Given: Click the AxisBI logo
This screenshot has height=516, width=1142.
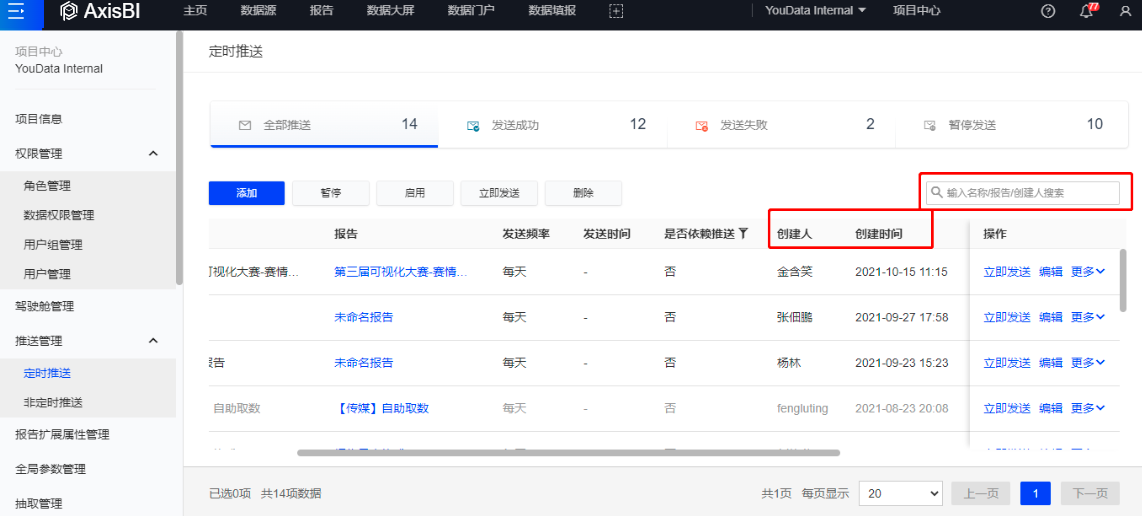Looking at the screenshot, I should [x=107, y=12].
